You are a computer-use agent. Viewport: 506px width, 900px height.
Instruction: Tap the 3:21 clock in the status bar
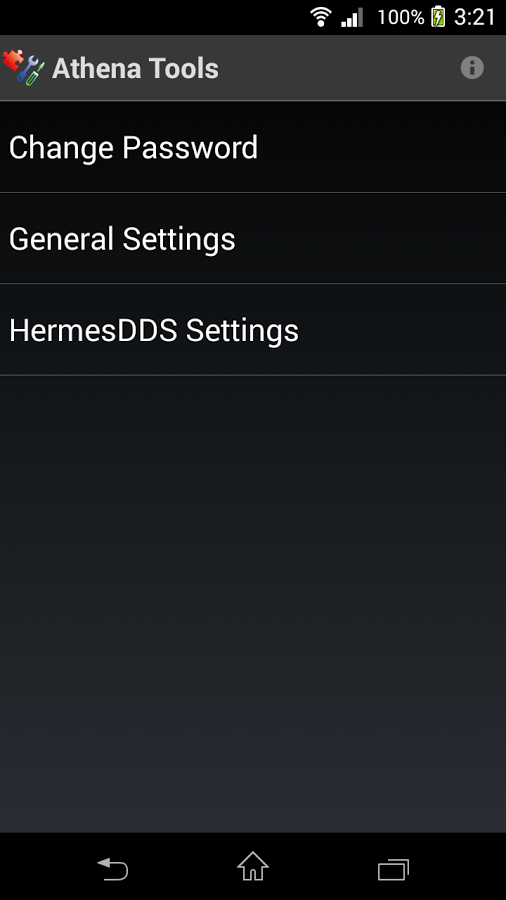(474, 17)
